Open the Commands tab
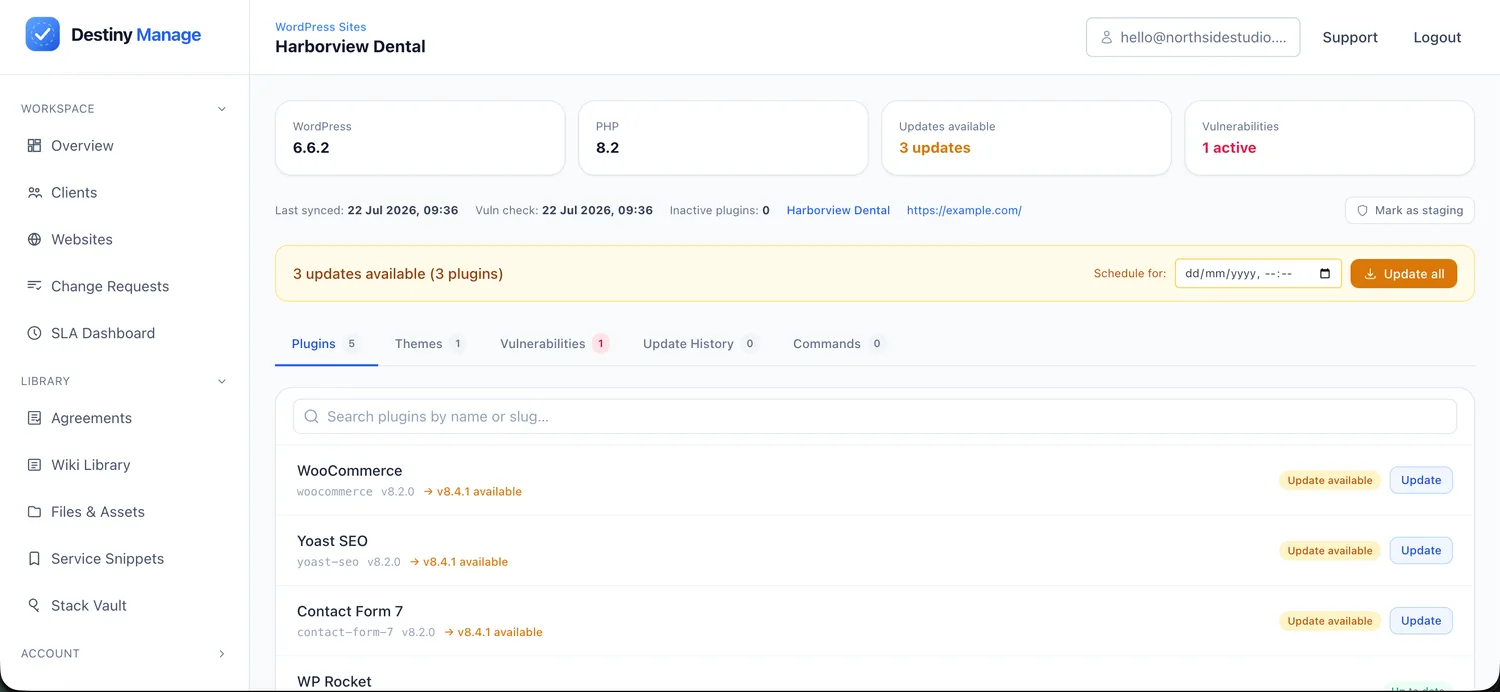 [x=838, y=344]
